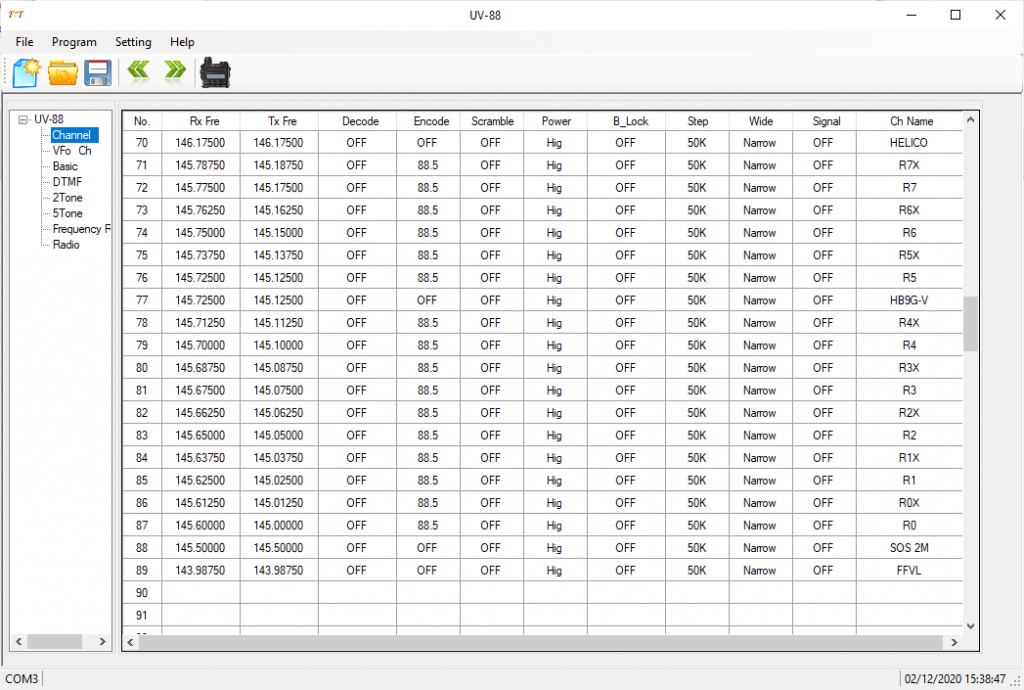
Task: Click the Tx Fre column header
Action: [x=279, y=121]
